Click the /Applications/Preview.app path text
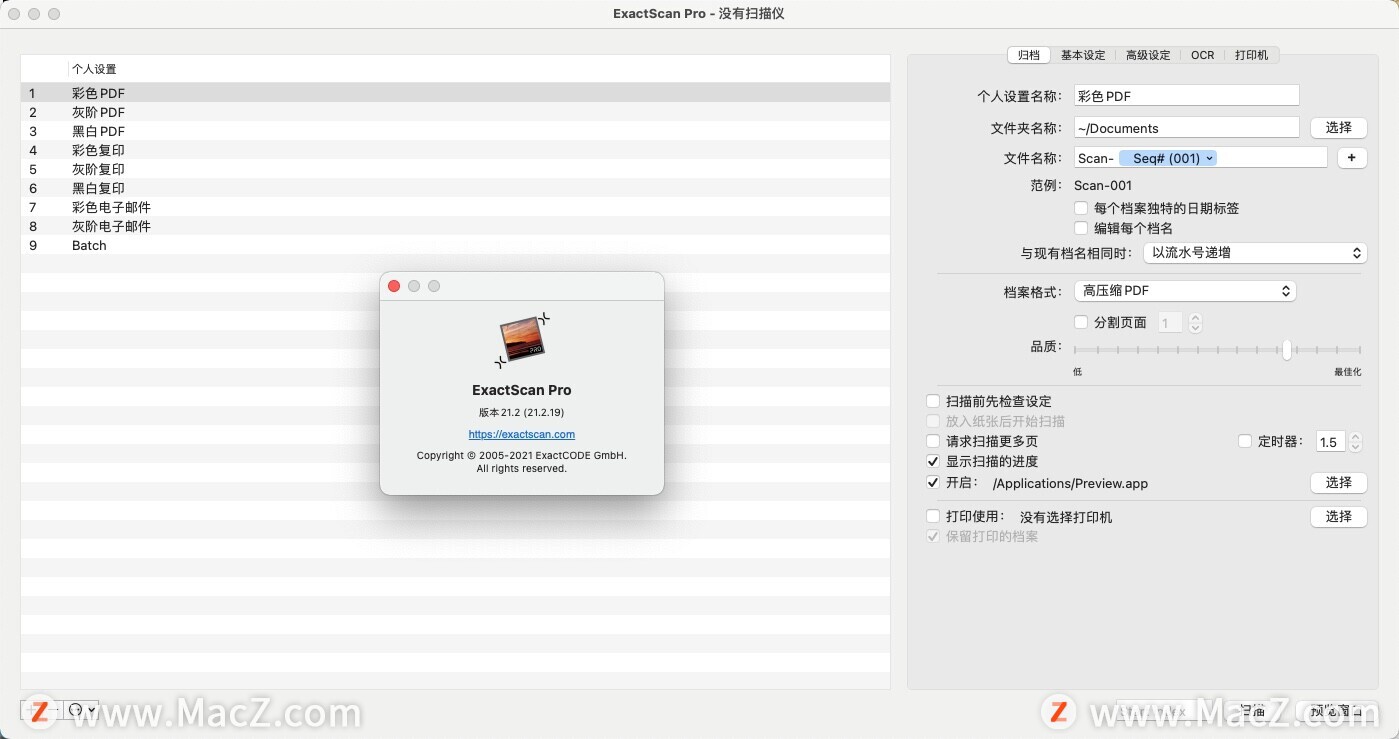This screenshot has height=739, width=1399. click(1070, 483)
